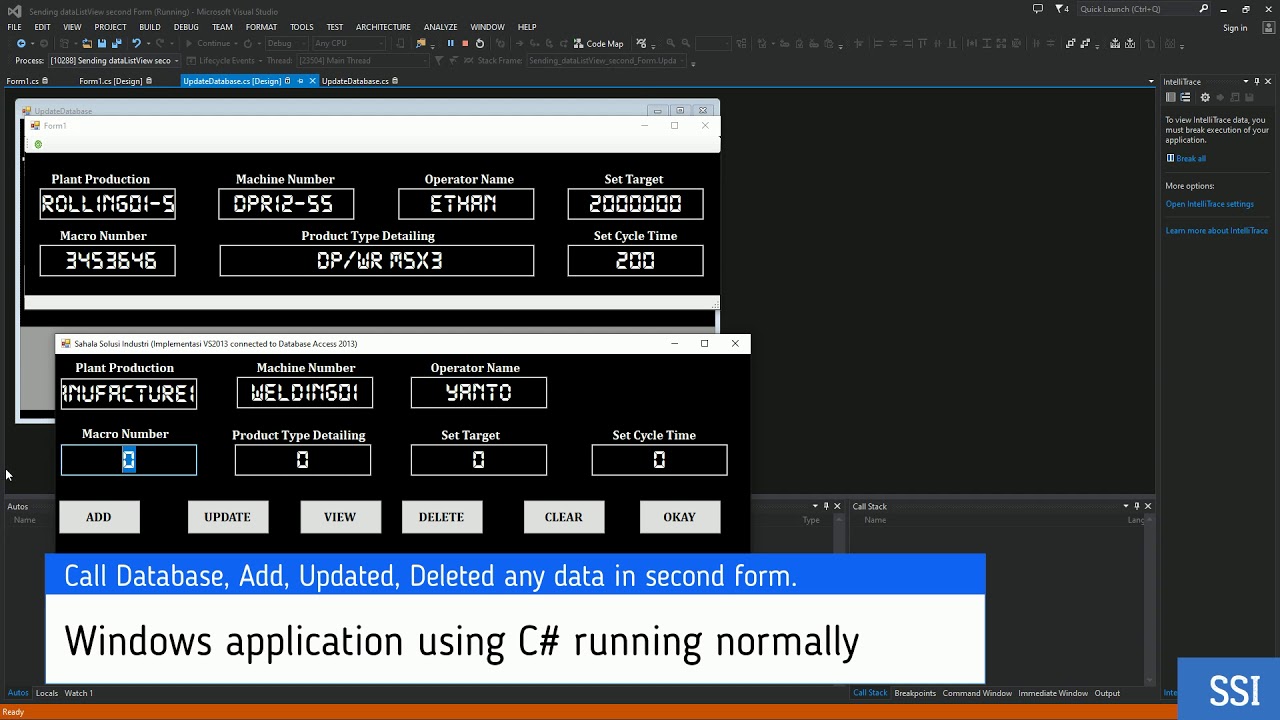
Task: Click the ADD button in second form
Action: click(99, 517)
